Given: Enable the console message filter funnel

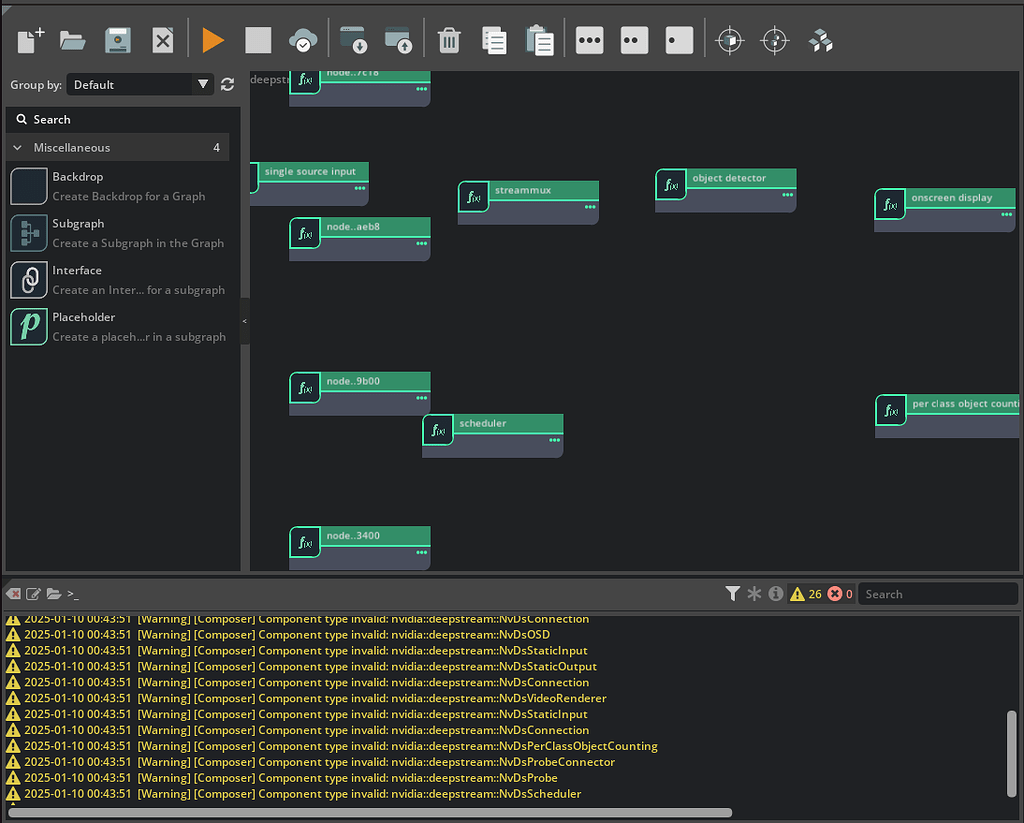Looking at the screenshot, I should pyautogui.click(x=733, y=593).
